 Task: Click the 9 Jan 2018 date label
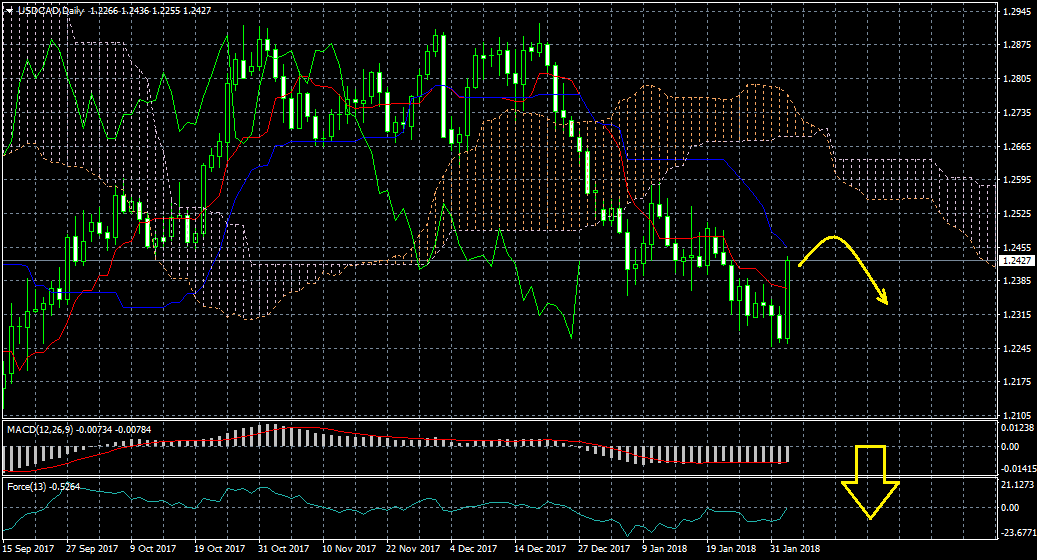pos(665,549)
